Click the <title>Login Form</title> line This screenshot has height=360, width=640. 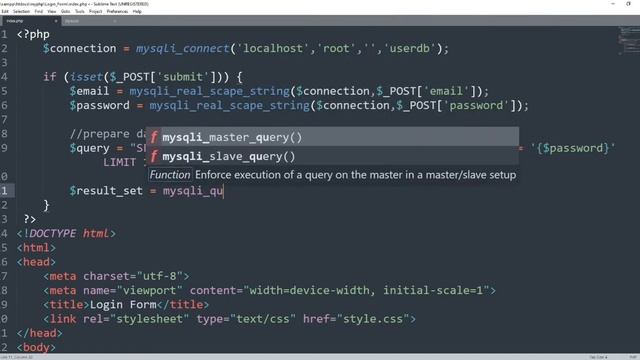tap(126, 304)
